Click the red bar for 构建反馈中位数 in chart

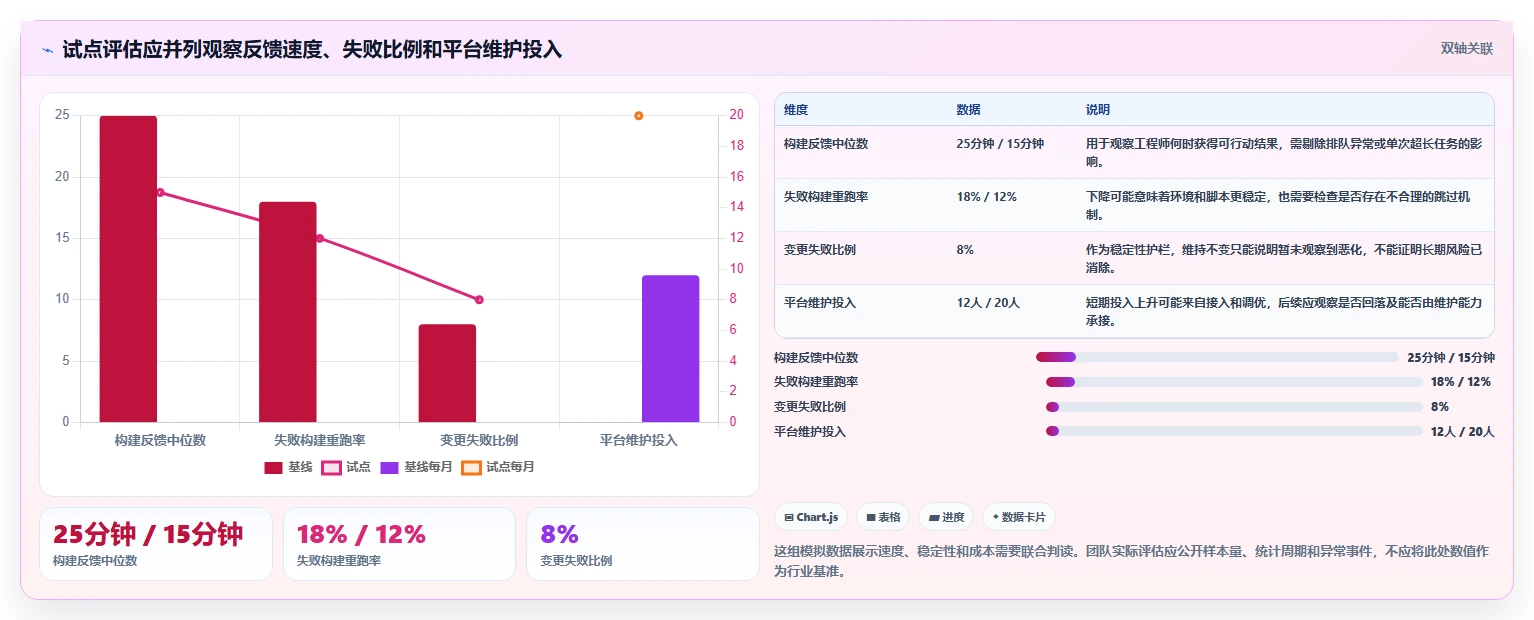pyautogui.click(x=128, y=269)
